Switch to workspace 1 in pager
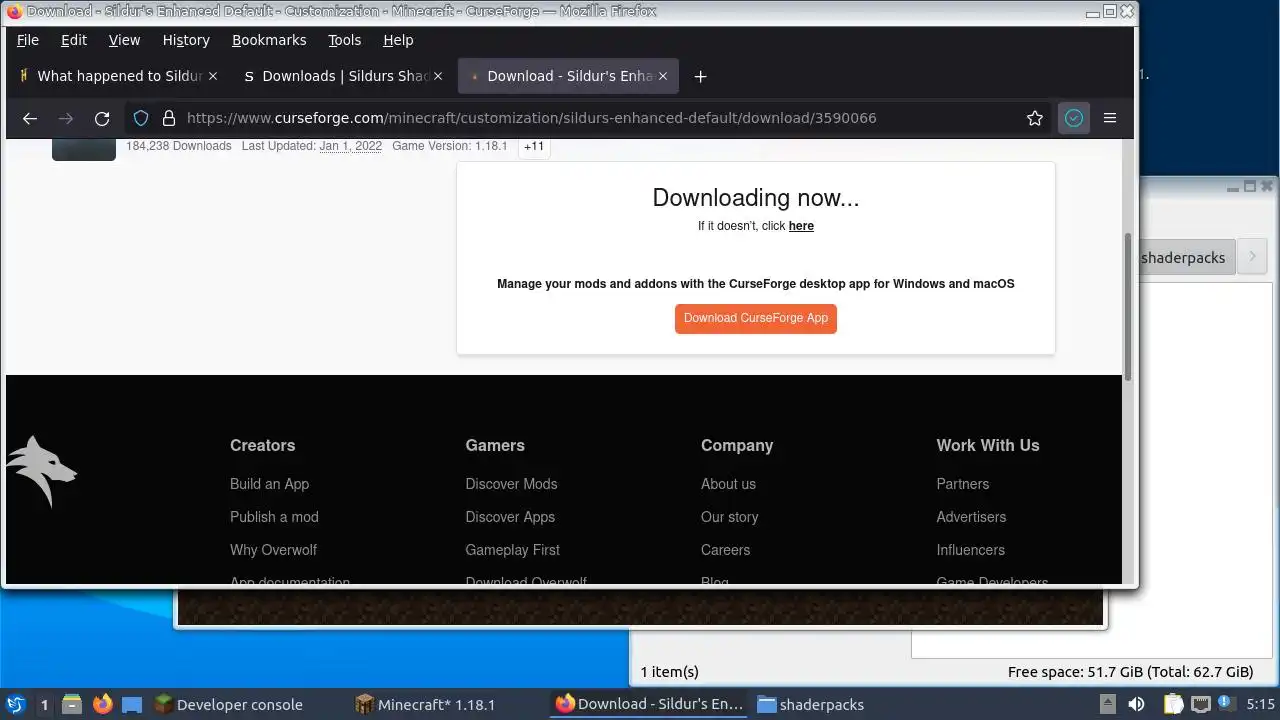 coord(44,704)
